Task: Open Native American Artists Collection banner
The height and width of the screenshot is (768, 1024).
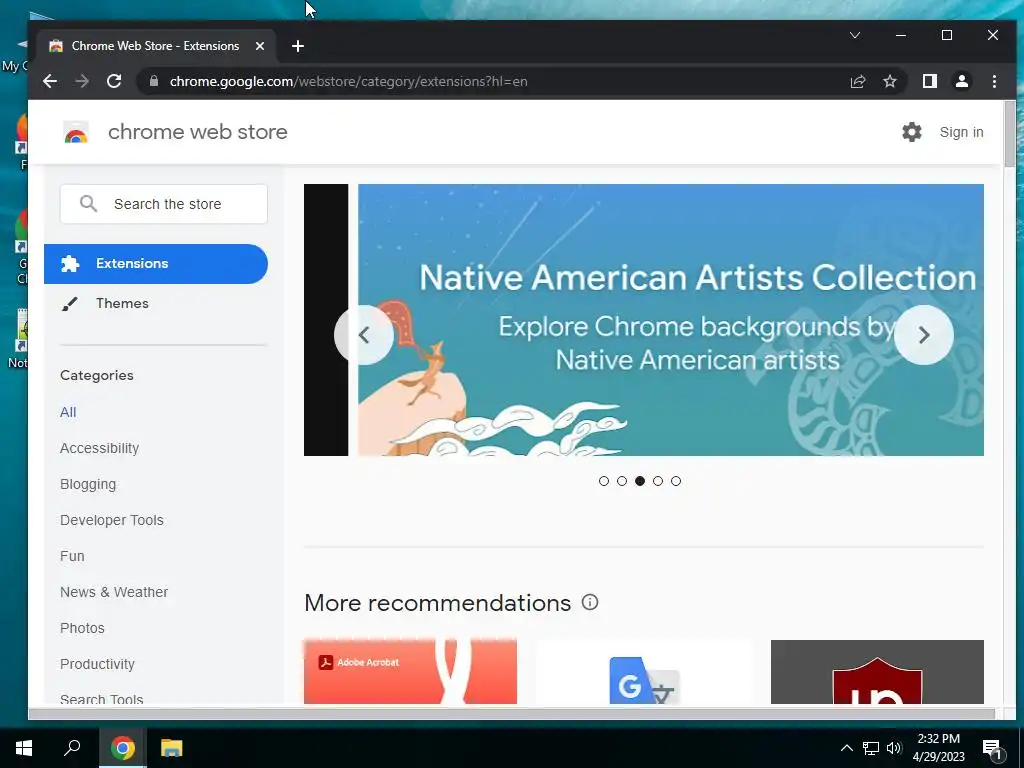Action: [671, 320]
